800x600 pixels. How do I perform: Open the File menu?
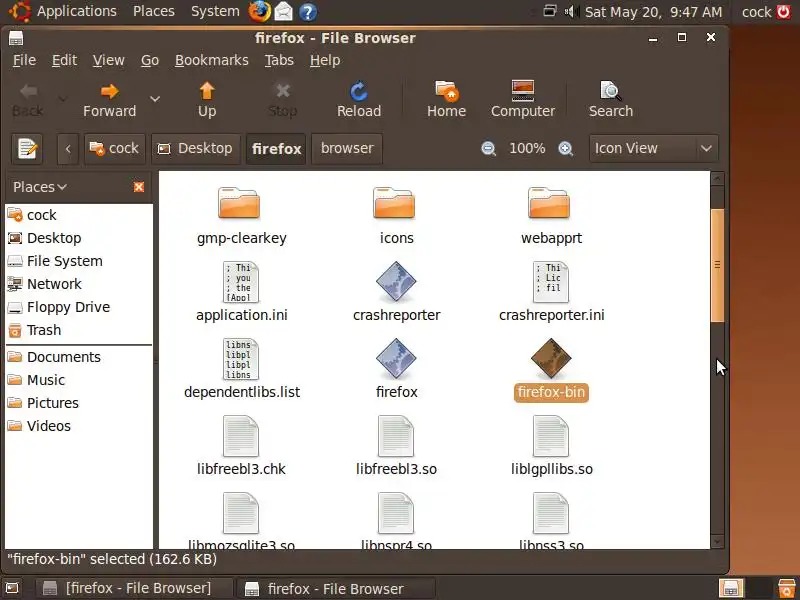[x=24, y=60]
